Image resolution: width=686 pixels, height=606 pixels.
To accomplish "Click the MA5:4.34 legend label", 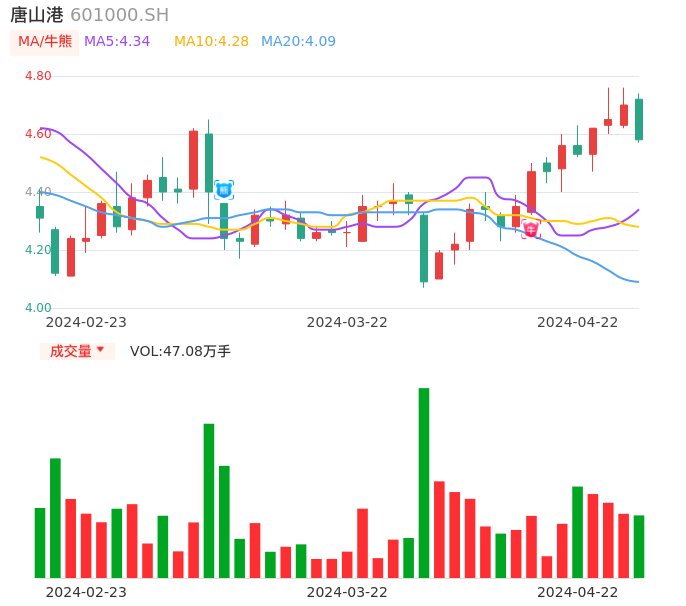I will (x=117, y=42).
